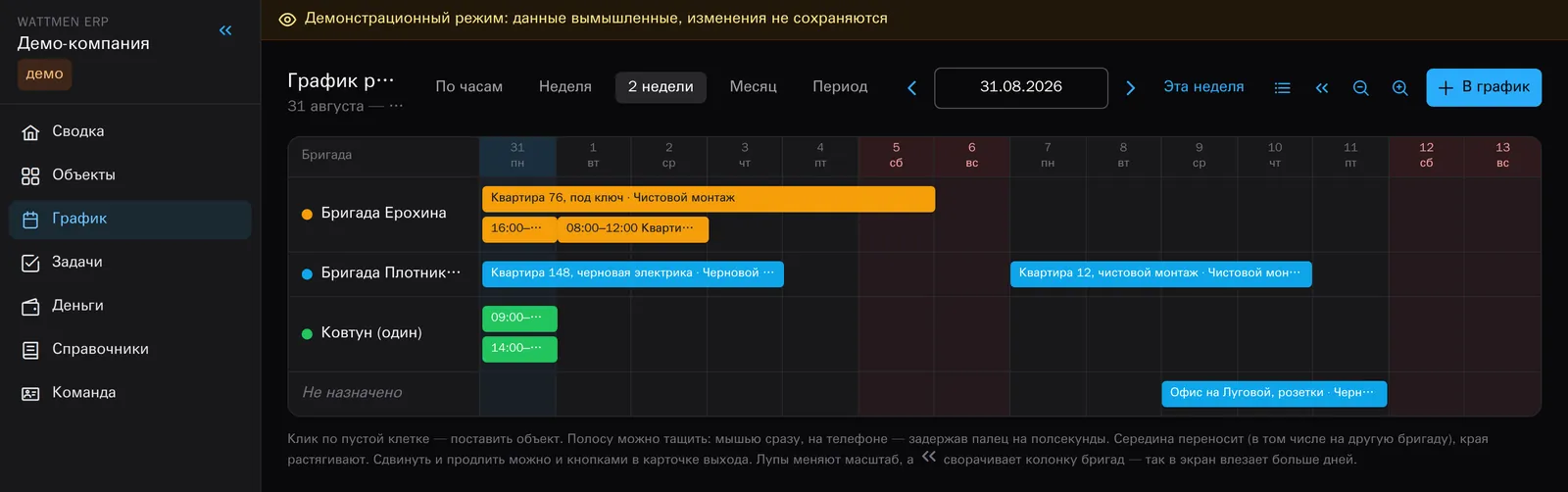Open the green 09:00 block for Ковтун
The height and width of the screenshot is (492, 1568).
pos(519,319)
